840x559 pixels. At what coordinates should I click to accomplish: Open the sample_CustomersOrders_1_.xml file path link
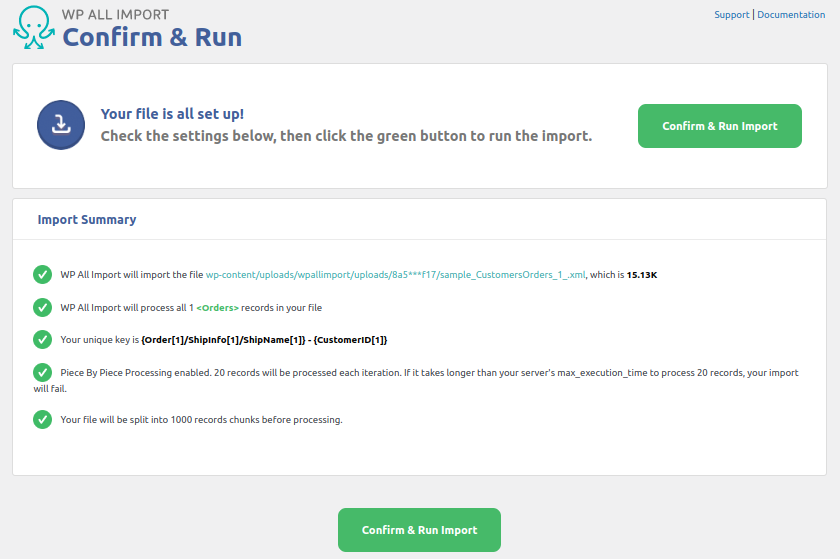pyautogui.click(x=395, y=274)
